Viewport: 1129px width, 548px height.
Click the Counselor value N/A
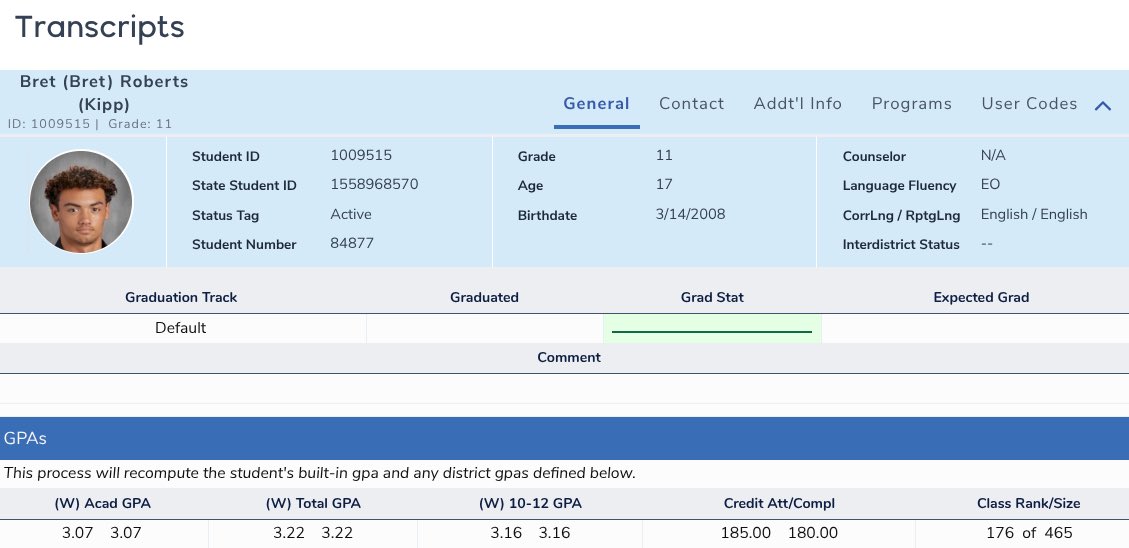point(993,155)
